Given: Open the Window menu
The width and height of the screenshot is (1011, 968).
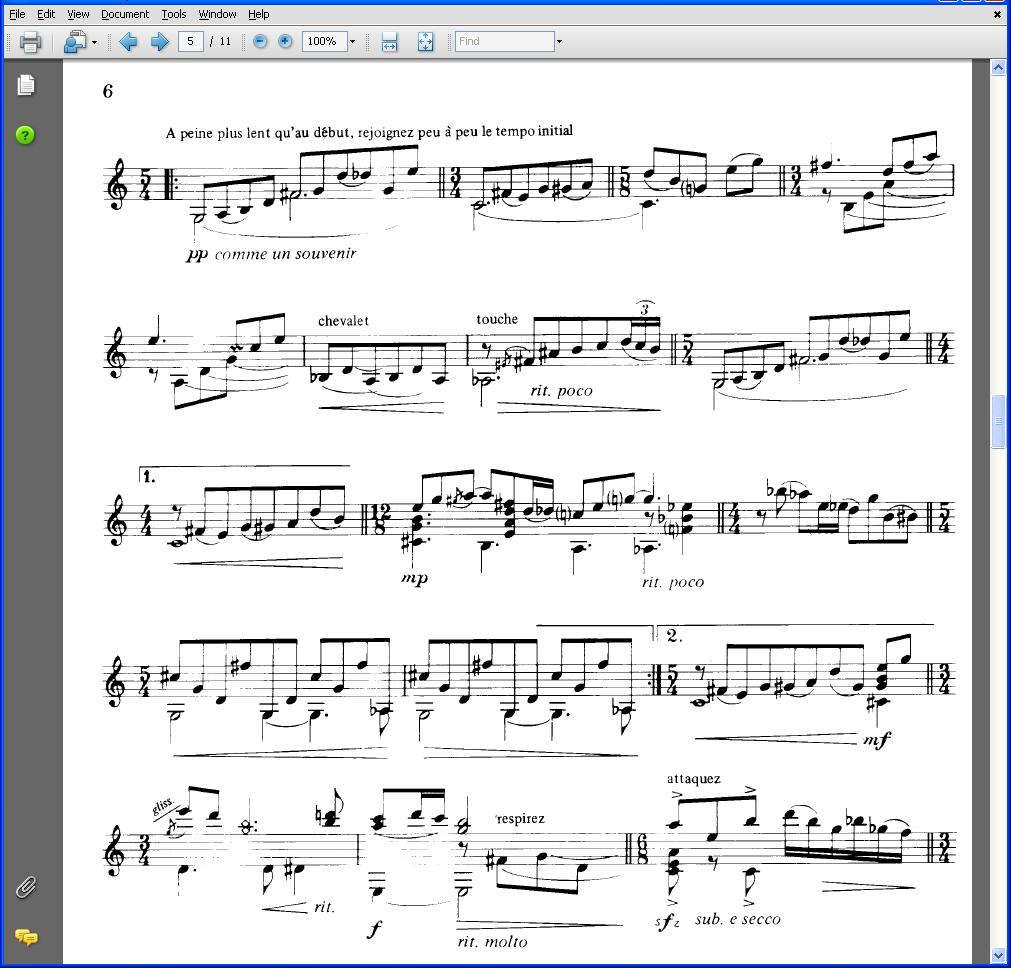Looking at the screenshot, I should pos(217,14).
